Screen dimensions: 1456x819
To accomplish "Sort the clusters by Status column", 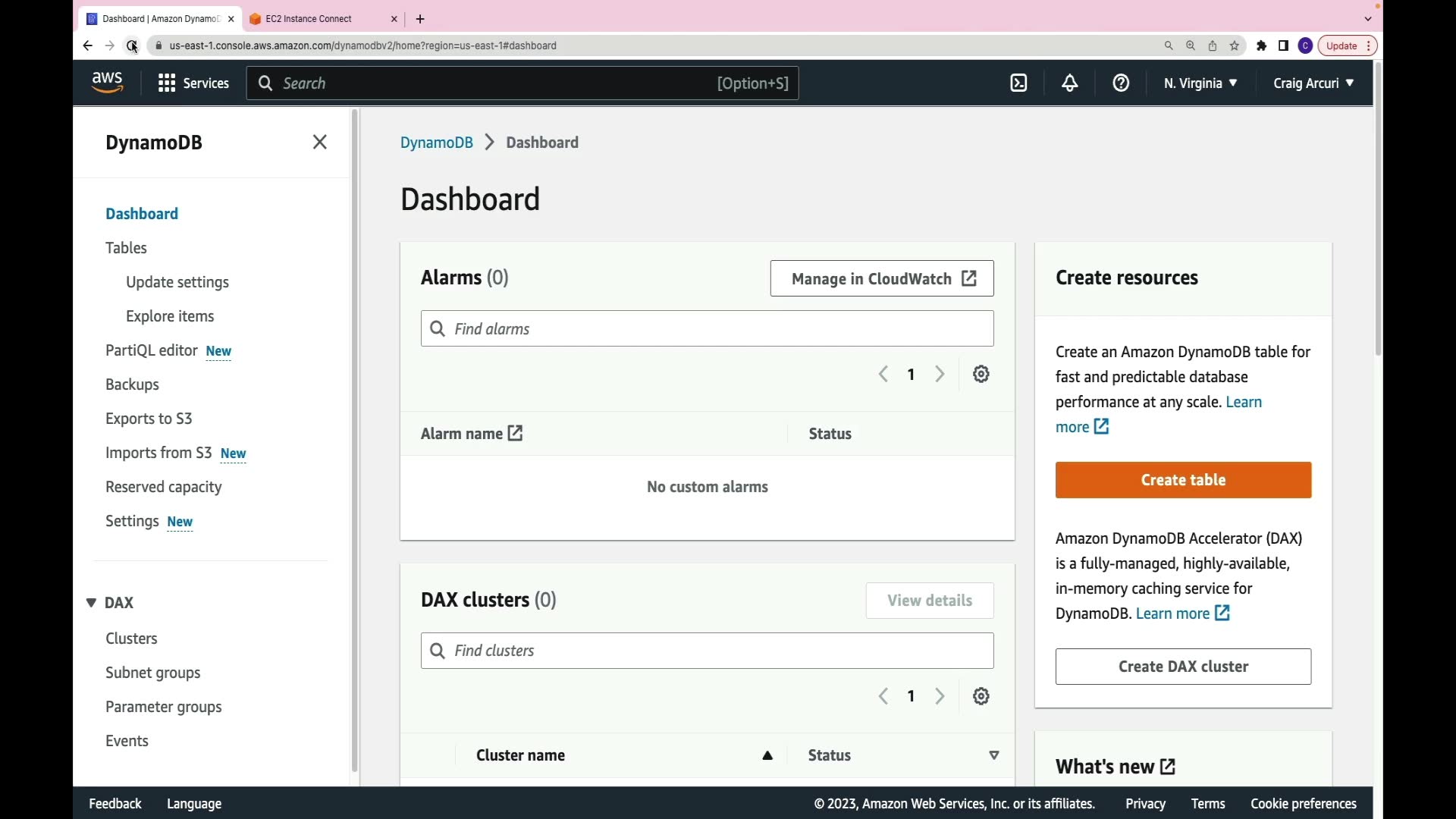I will (x=993, y=755).
